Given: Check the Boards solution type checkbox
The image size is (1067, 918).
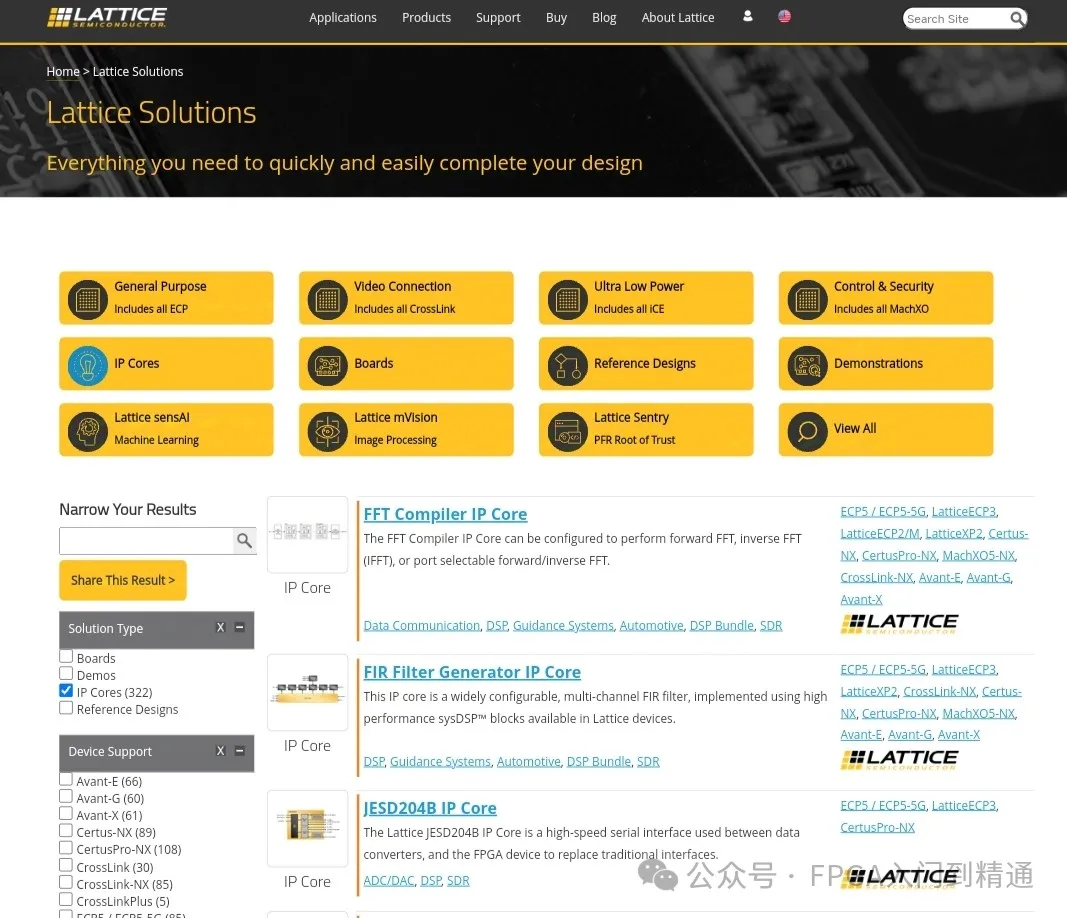Looking at the screenshot, I should click(x=66, y=656).
